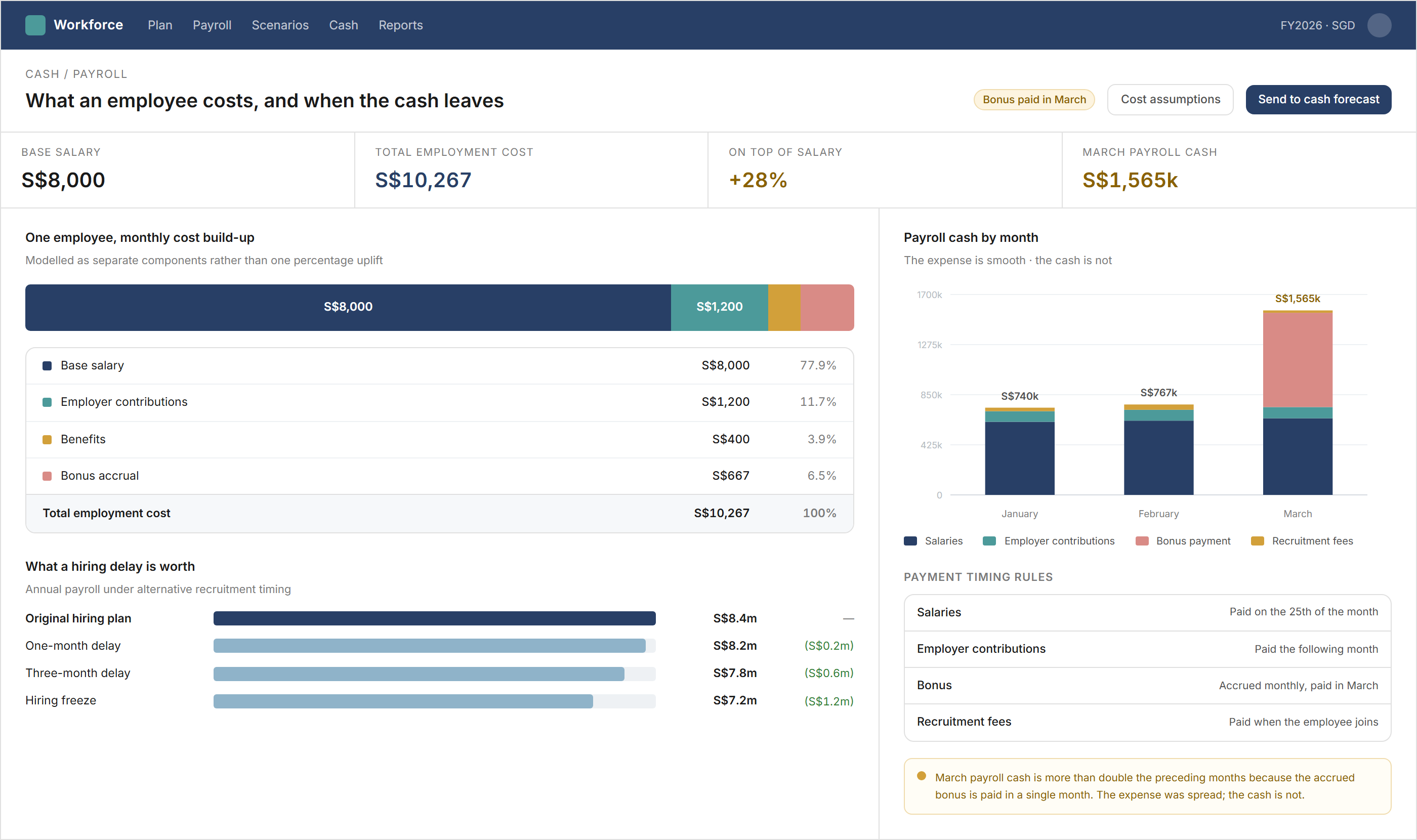
Task: Click the gold benefits segment of the cost bar
Action: click(783, 307)
